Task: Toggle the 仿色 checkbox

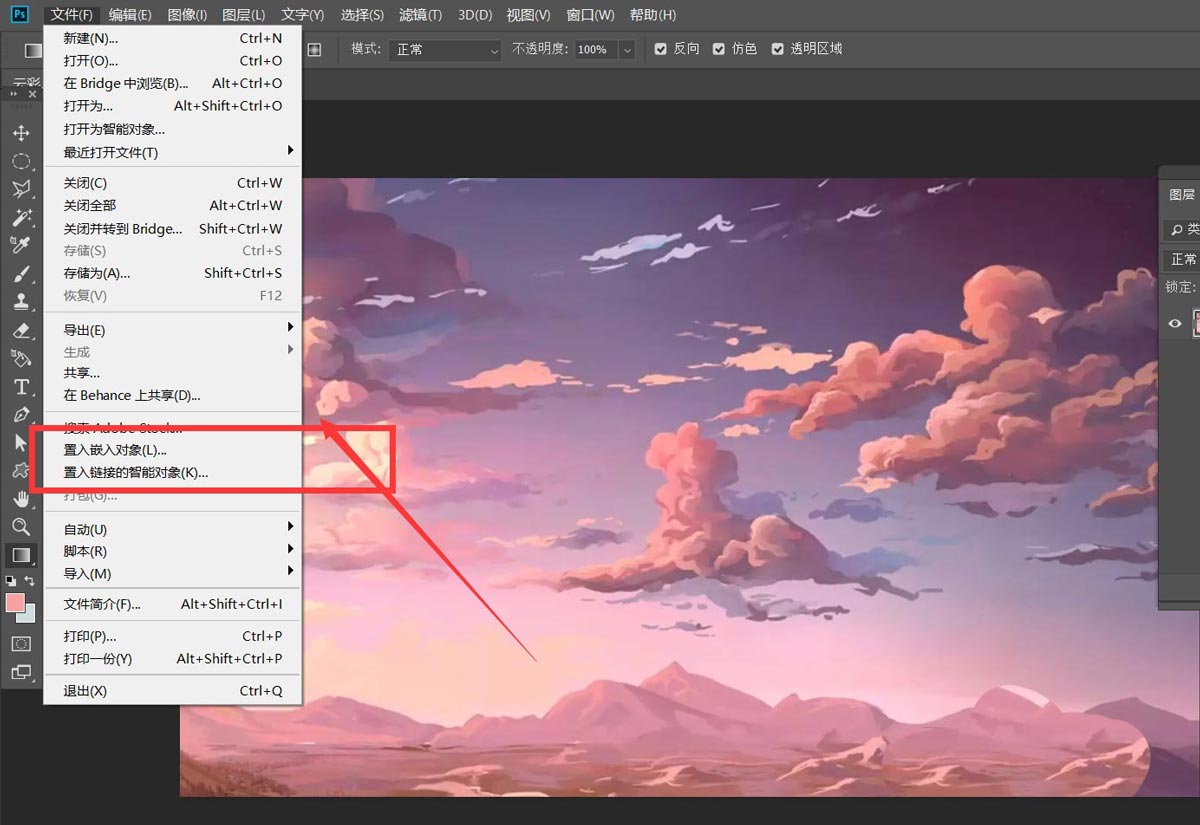Action: click(718, 49)
